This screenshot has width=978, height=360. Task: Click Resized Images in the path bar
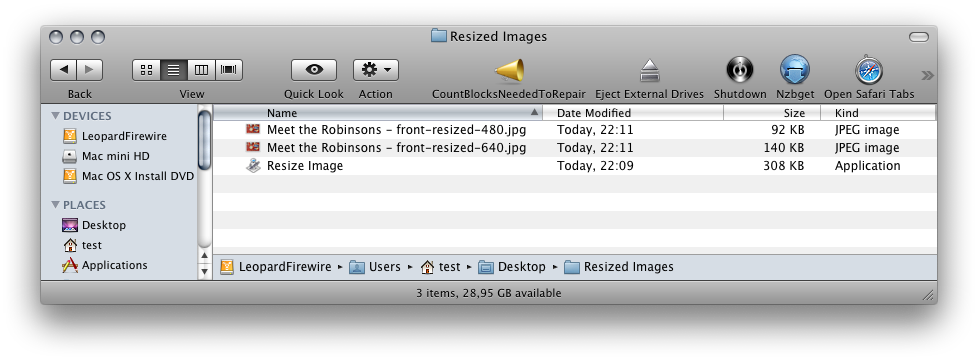619,267
